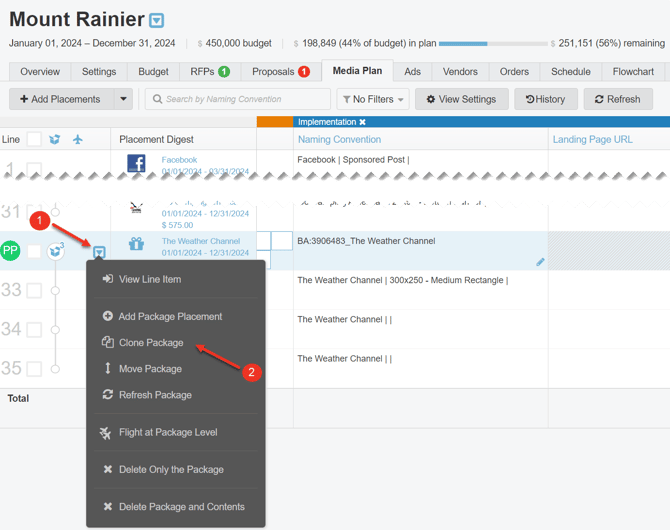Click the View Settings button
The image size is (670, 530).
[x=460, y=99]
